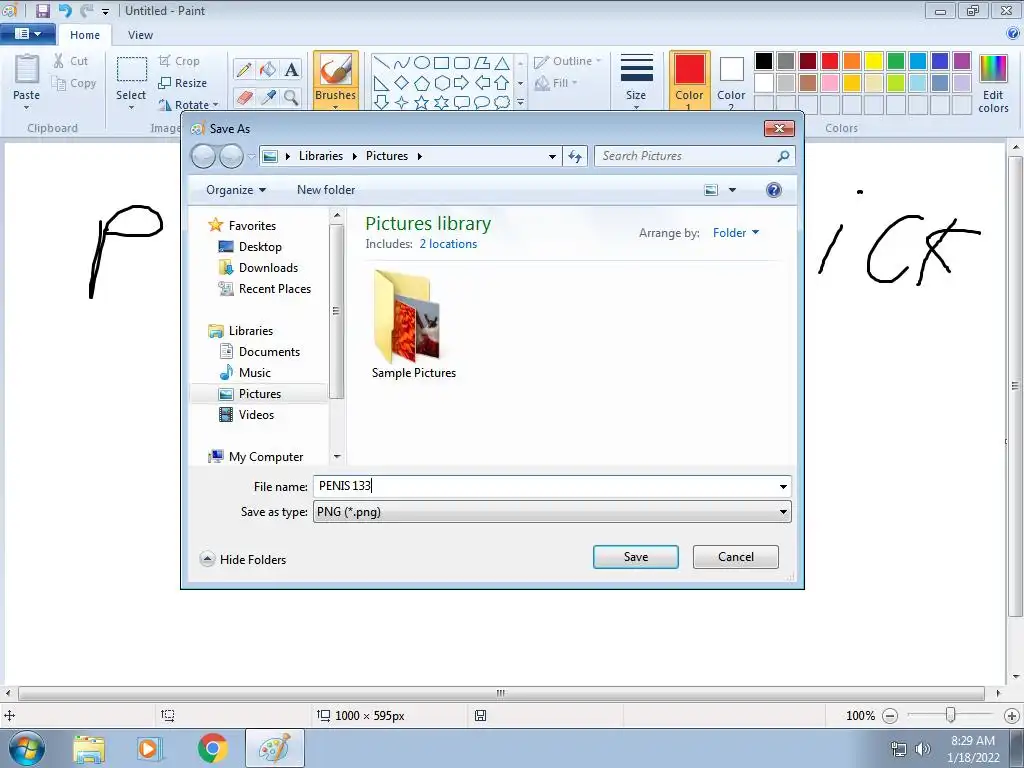The image size is (1024, 768).
Task: Open the Brushes tool in Paint
Action: (x=336, y=80)
